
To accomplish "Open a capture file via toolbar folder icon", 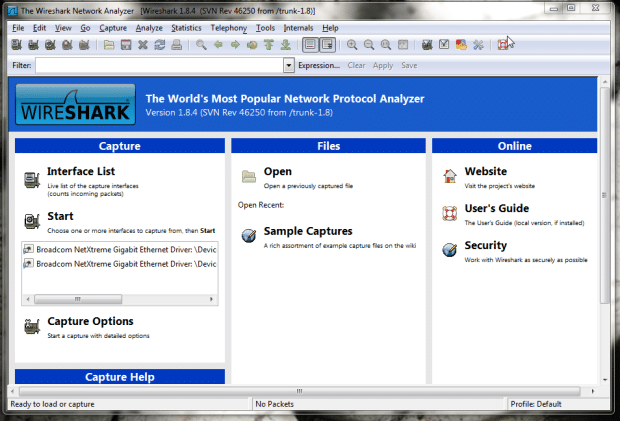I will [x=109, y=45].
